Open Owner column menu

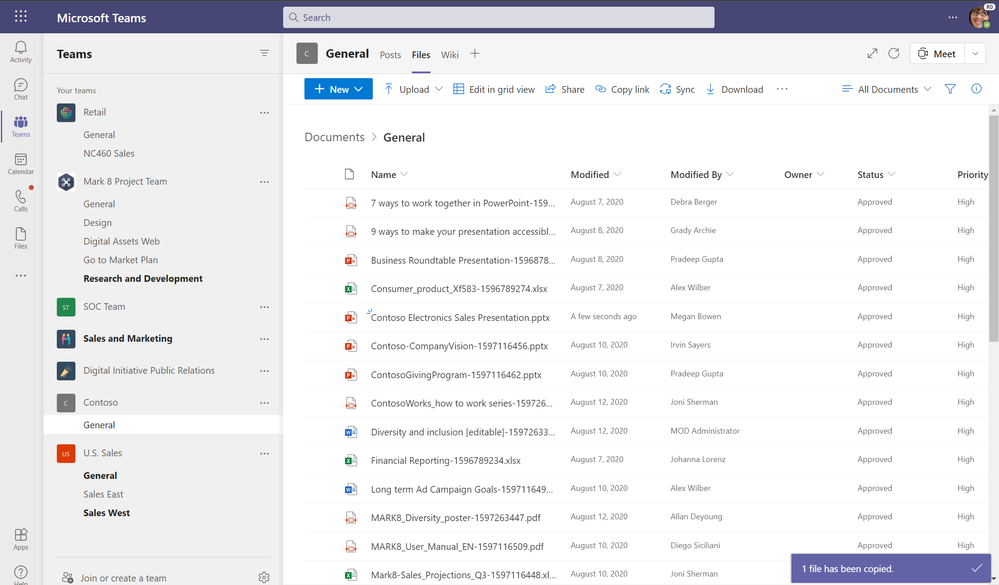pyautogui.click(x=804, y=175)
